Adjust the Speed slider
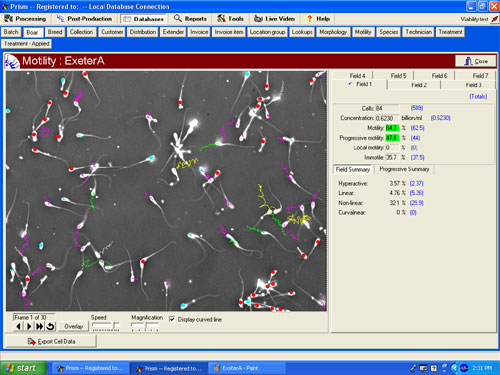The height and width of the screenshot is (375, 500). click(x=106, y=325)
